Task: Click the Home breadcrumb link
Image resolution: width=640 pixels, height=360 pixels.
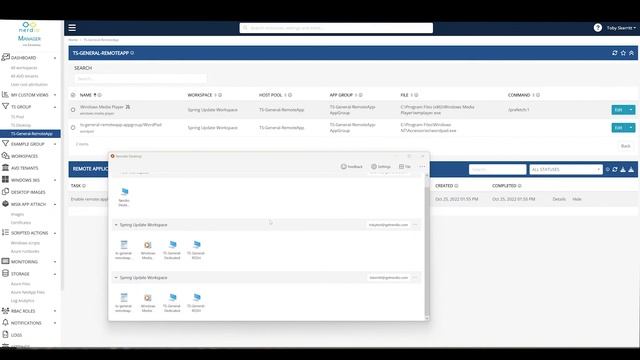Action: click(x=73, y=40)
